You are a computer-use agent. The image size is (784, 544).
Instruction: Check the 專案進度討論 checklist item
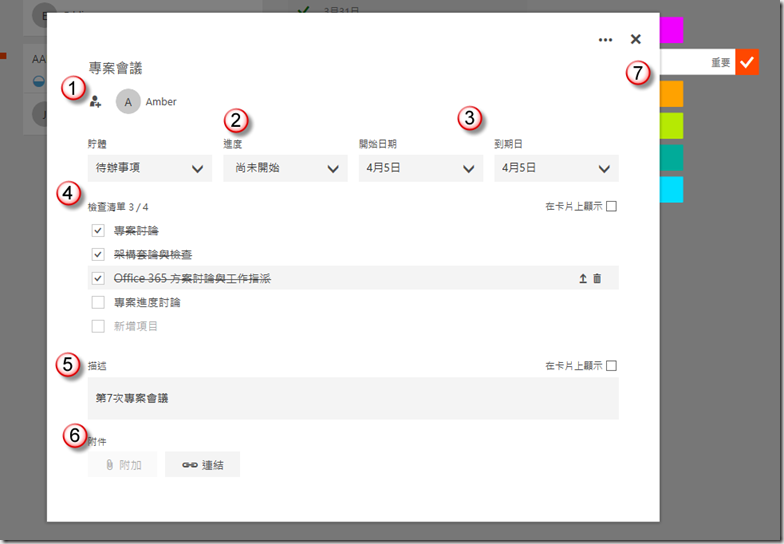(98, 302)
